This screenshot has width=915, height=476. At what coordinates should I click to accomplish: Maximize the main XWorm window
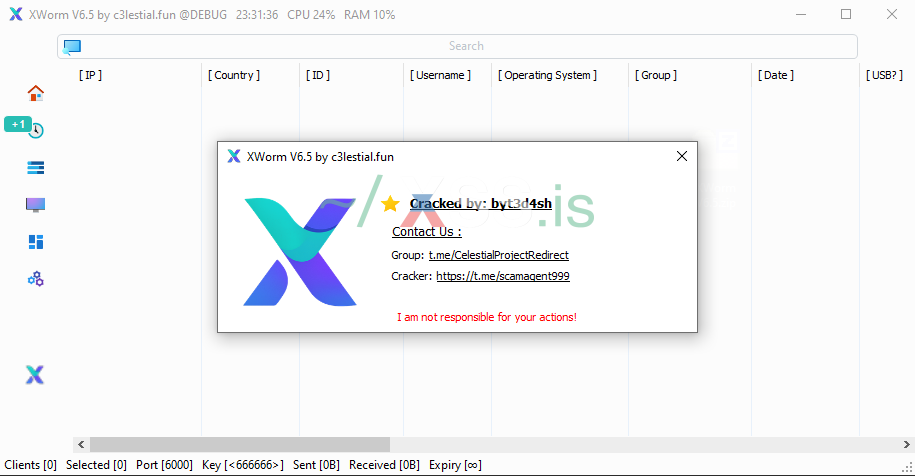pyautogui.click(x=846, y=15)
